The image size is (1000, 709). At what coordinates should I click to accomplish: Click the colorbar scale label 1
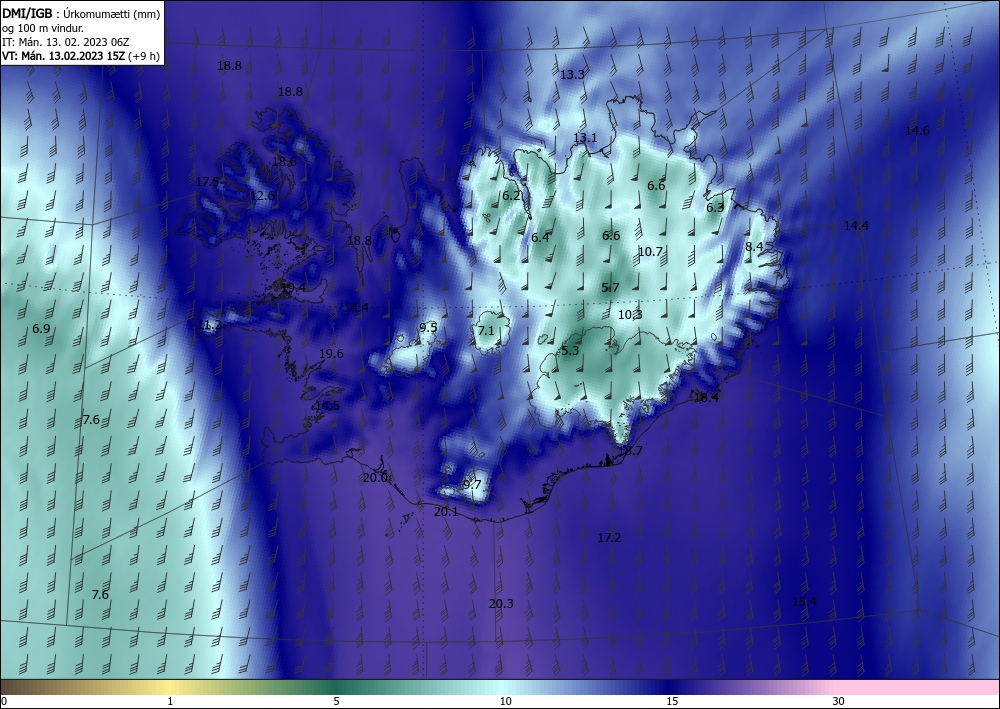(170, 701)
